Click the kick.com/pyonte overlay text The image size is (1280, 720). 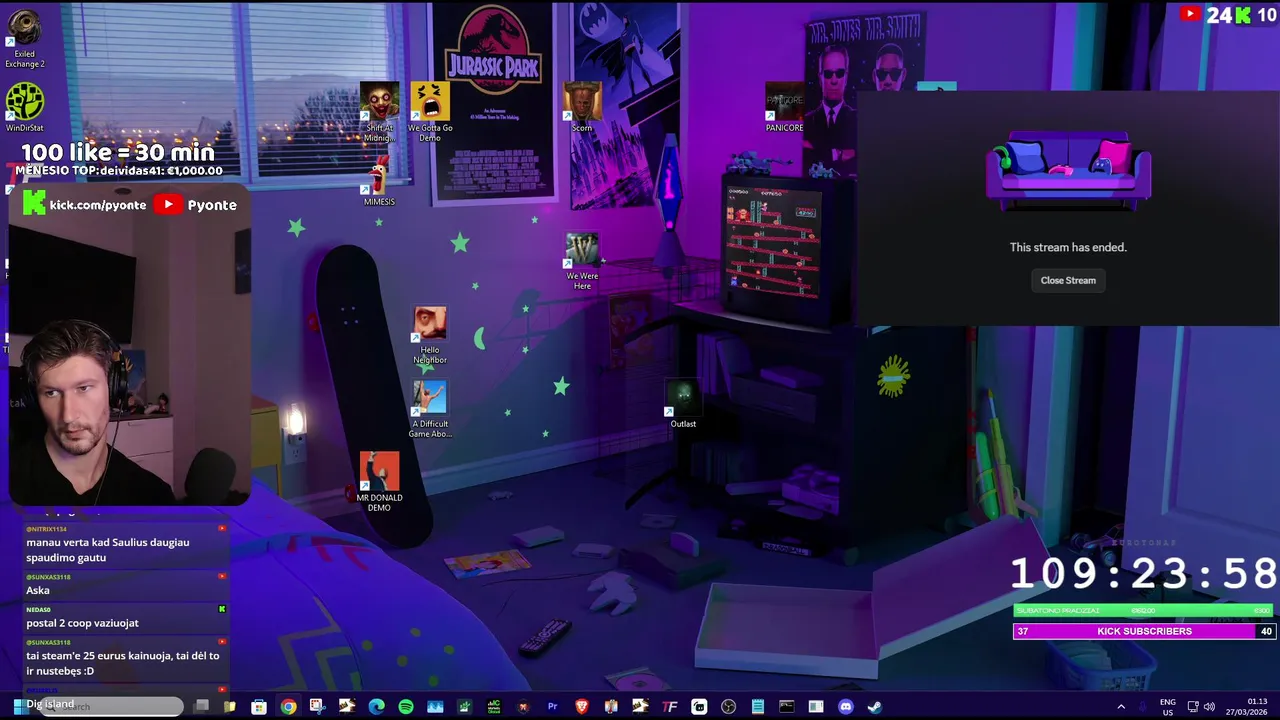pyautogui.click(x=98, y=205)
